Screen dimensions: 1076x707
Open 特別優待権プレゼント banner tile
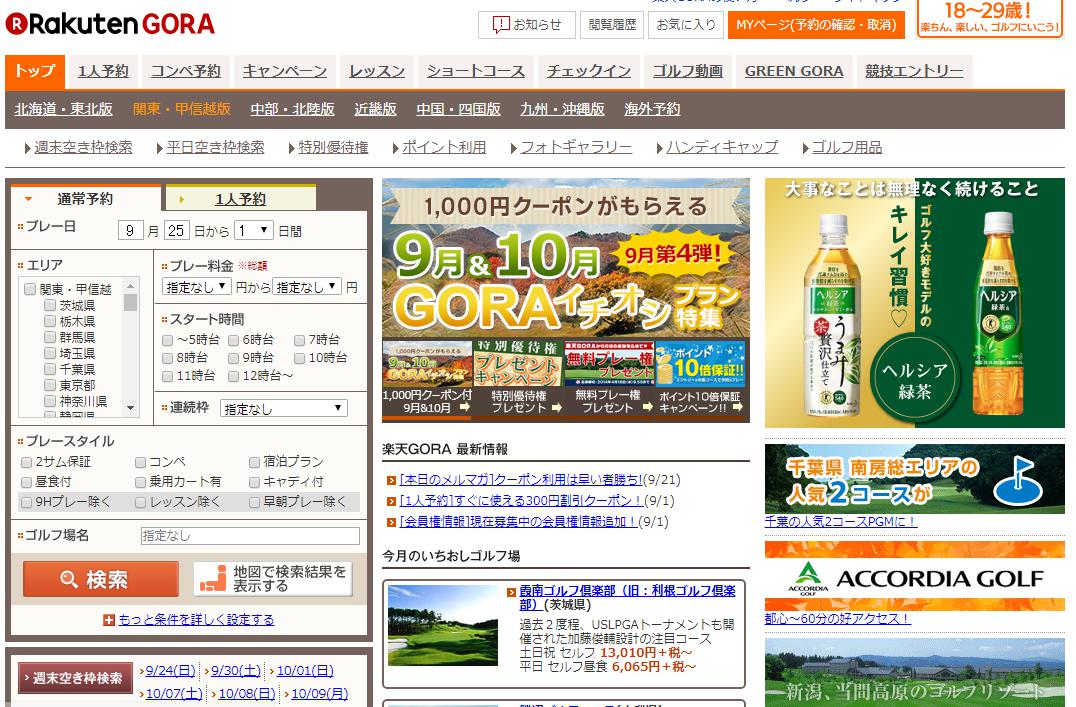coord(519,380)
